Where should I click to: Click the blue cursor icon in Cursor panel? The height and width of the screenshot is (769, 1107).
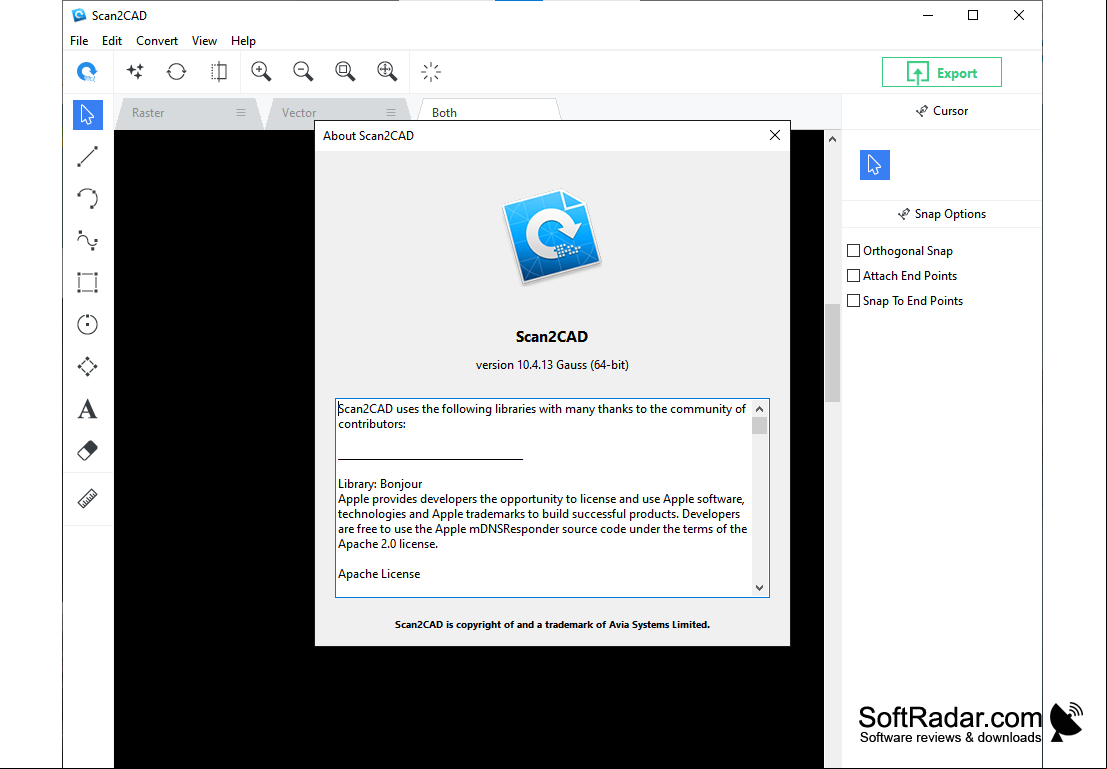coord(875,165)
